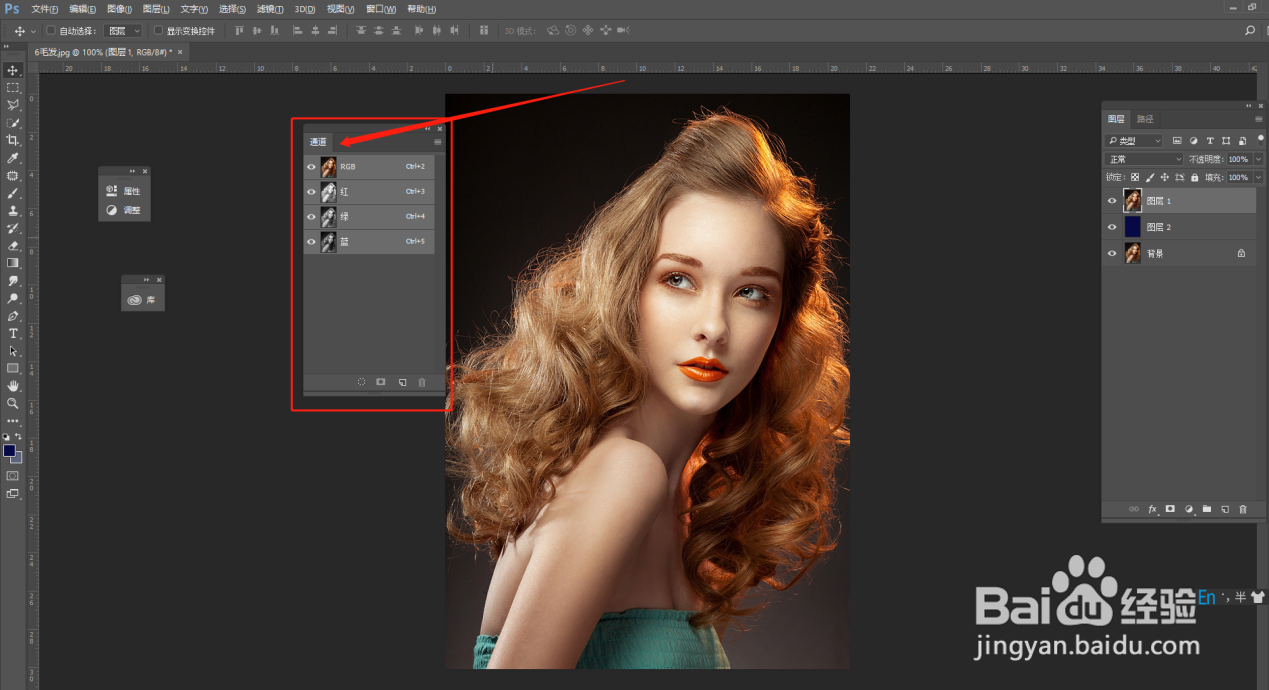Open the Channels panel menu
This screenshot has height=690, width=1269.
click(437, 141)
